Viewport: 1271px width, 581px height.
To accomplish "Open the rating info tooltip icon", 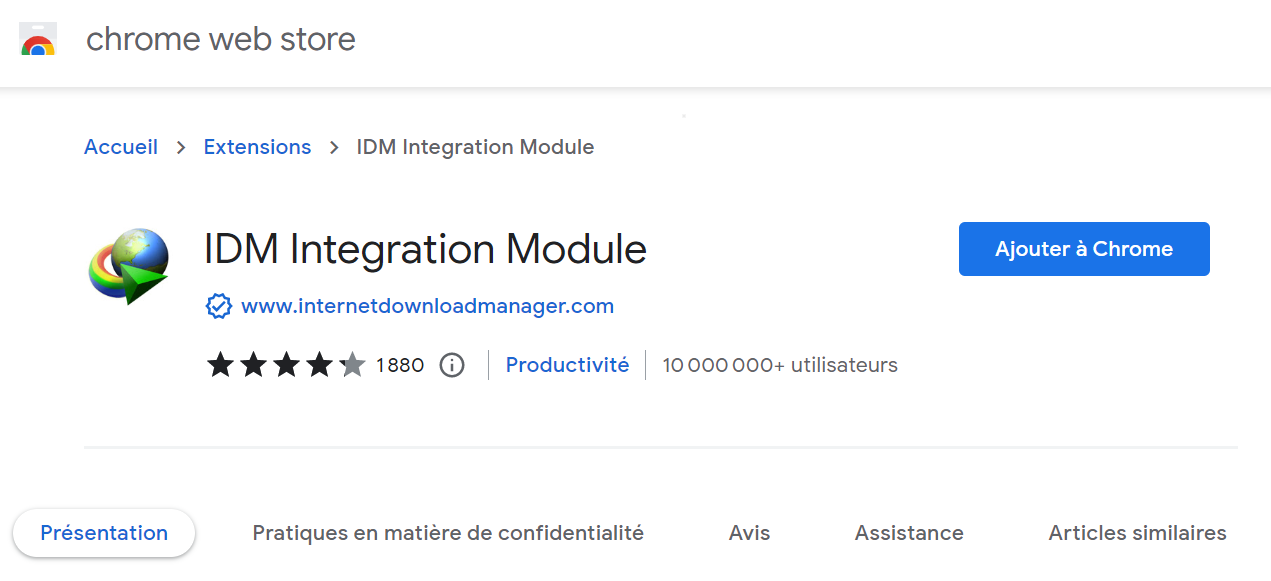I will point(451,365).
